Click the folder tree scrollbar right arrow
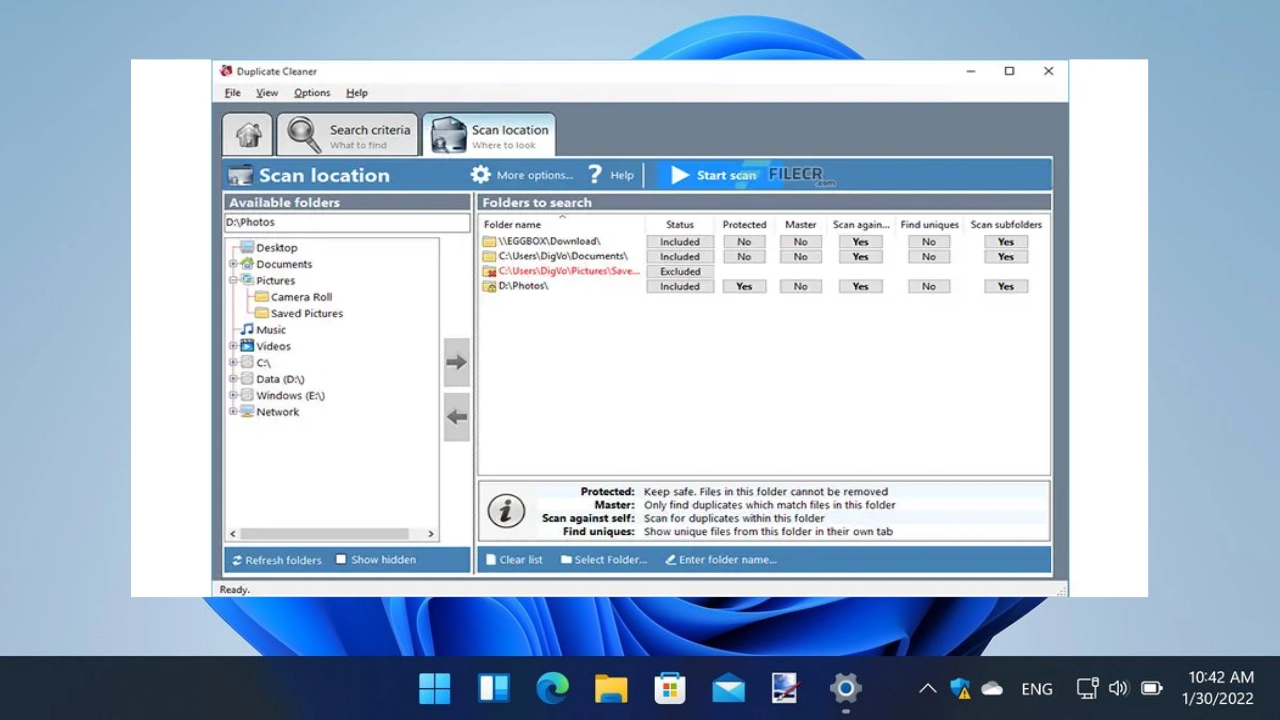Image resolution: width=1280 pixels, height=720 pixels. tap(431, 534)
